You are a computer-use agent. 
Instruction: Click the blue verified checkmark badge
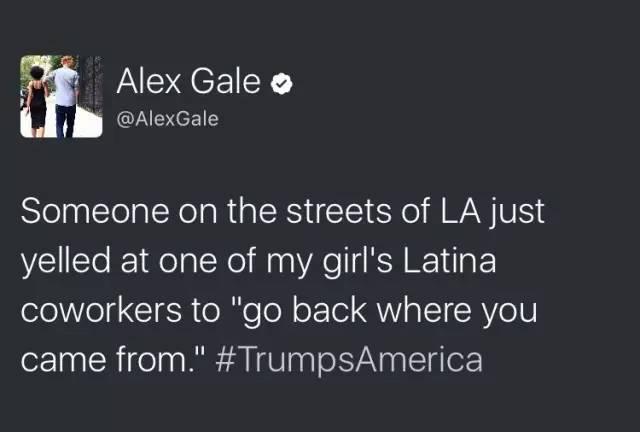point(282,83)
